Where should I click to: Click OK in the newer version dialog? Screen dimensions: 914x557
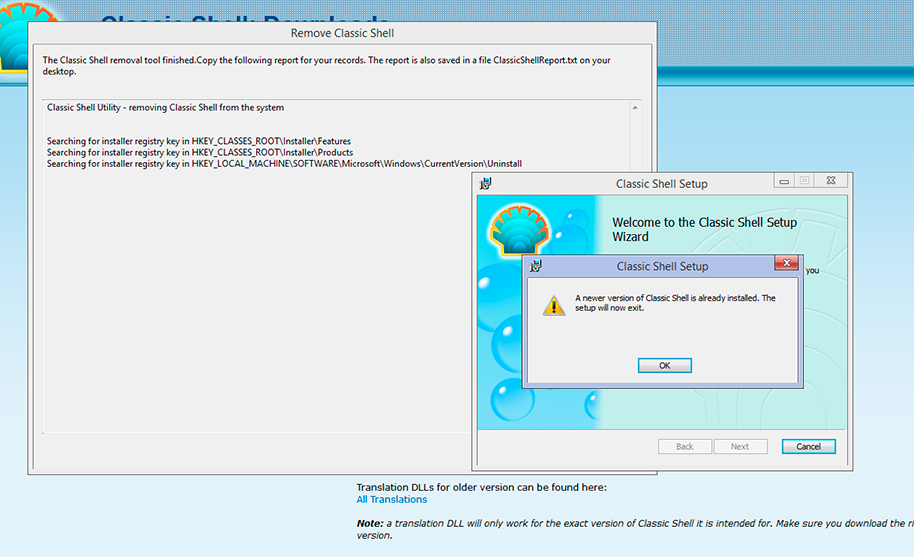coord(664,366)
